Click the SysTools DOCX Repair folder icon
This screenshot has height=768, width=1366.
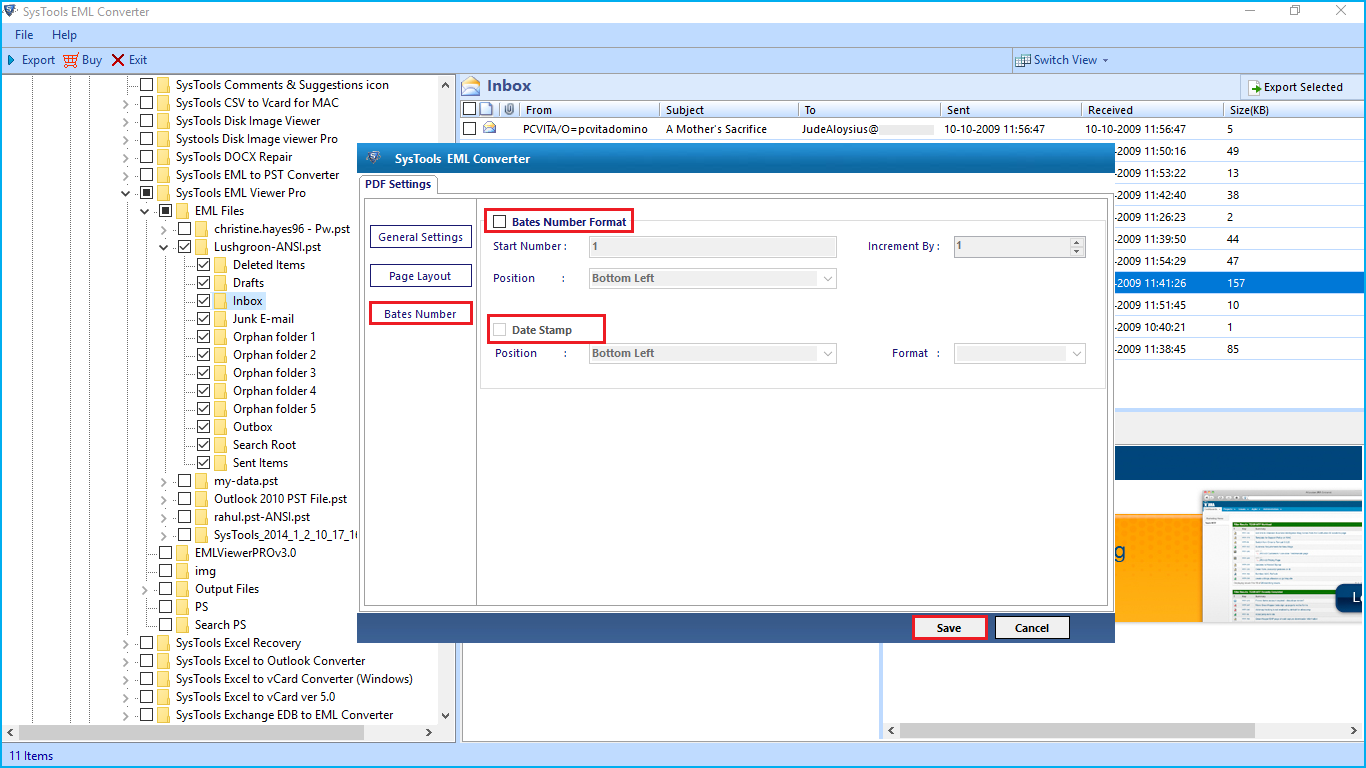[x=163, y=157]
